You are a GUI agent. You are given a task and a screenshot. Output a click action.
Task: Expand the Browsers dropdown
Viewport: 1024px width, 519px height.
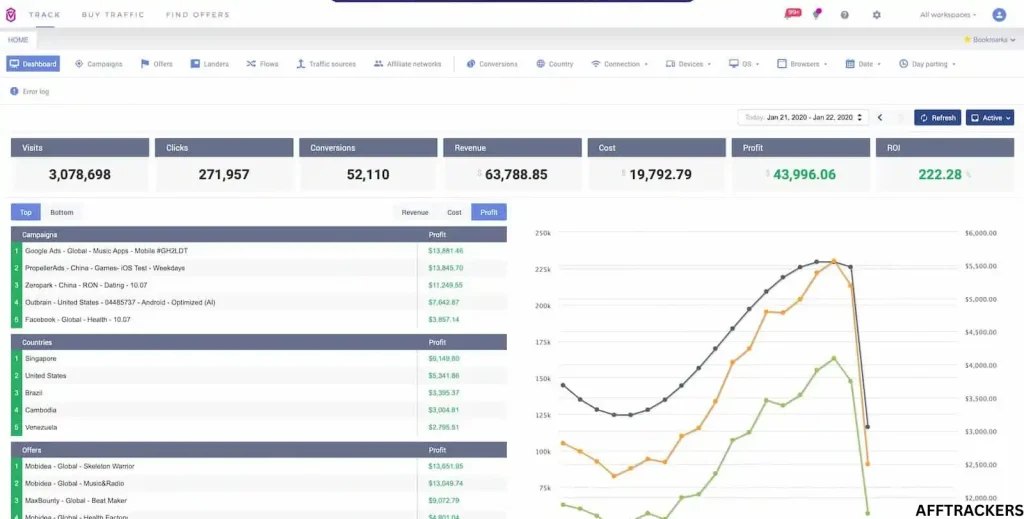tap(803, 64)
